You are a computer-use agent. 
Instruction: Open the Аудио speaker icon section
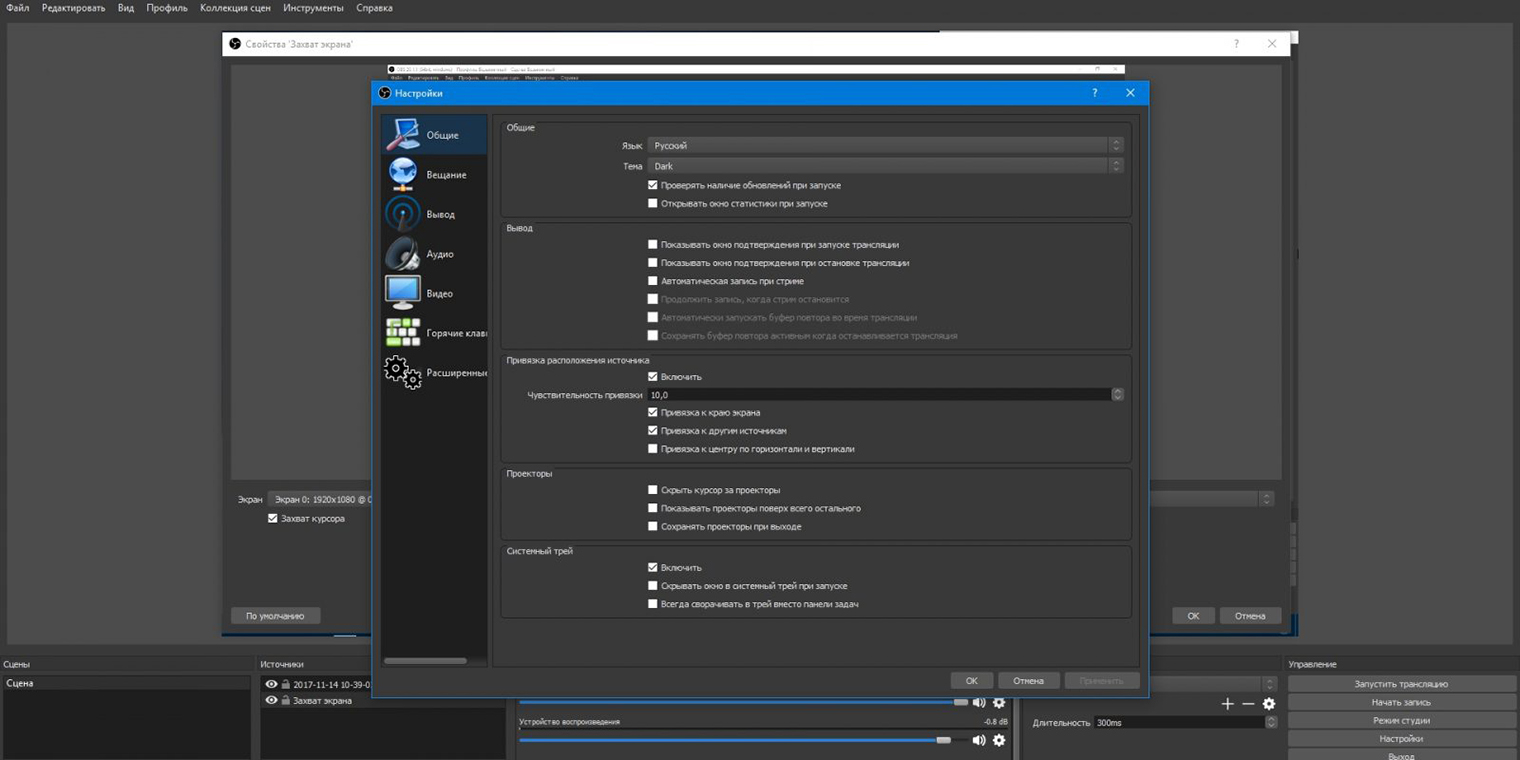pos(403,254)
